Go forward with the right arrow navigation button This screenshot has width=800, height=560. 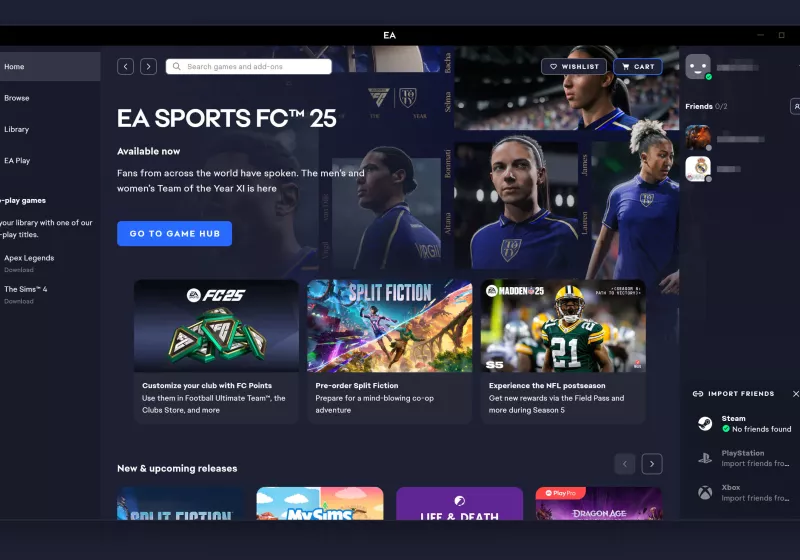pyautogui.click(x=148, y=67)
